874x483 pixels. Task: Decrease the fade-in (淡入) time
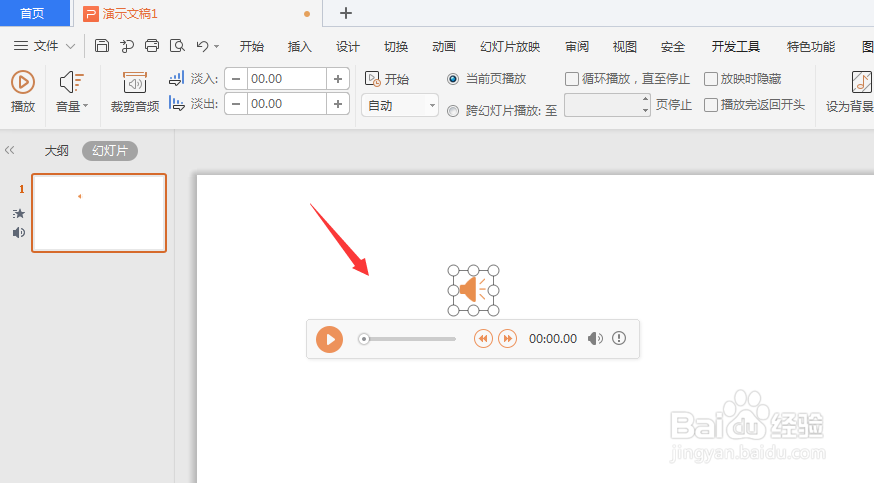236,79
